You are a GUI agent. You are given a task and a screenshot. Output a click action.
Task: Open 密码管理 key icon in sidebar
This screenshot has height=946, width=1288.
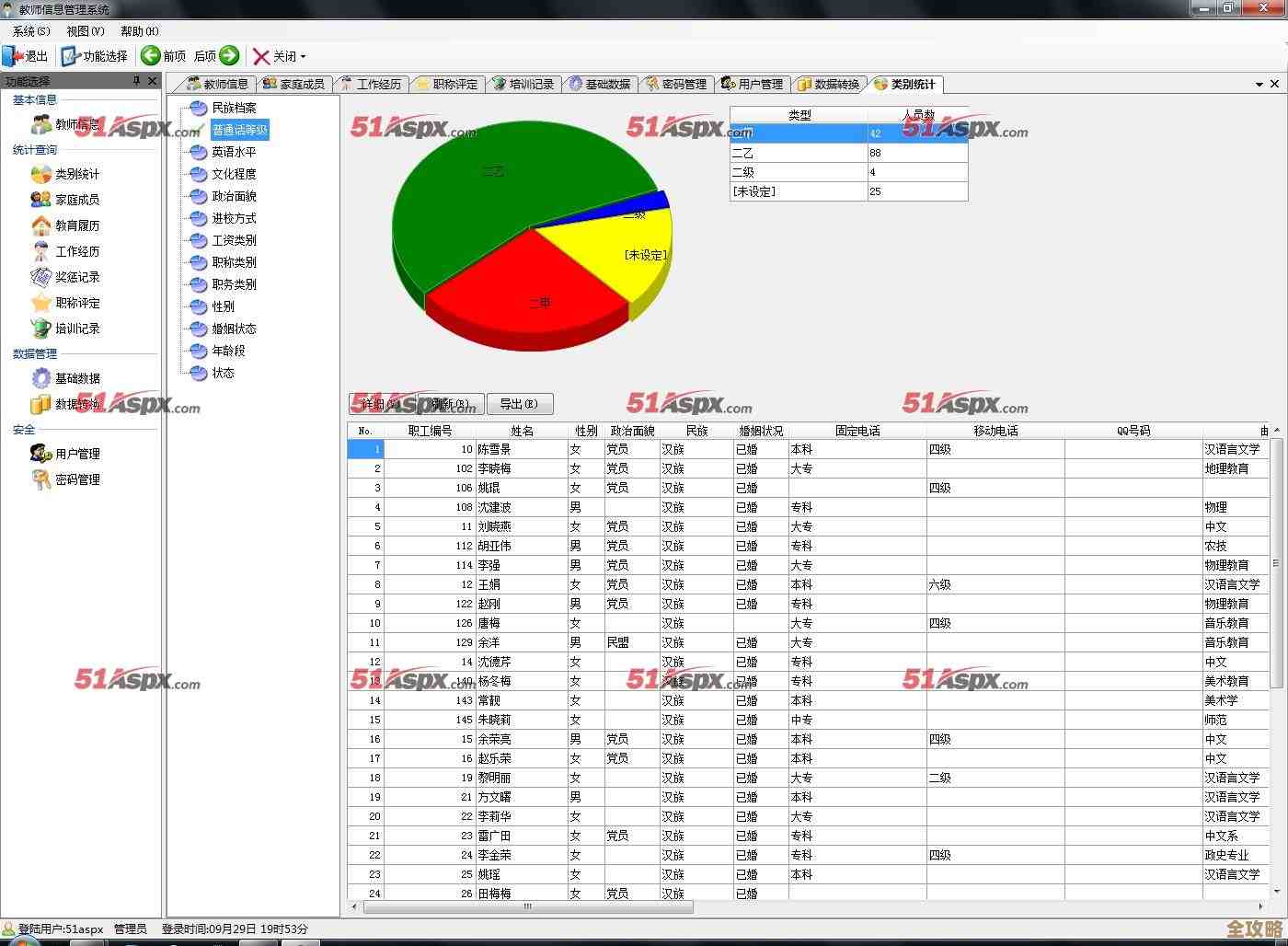point(40,479)
